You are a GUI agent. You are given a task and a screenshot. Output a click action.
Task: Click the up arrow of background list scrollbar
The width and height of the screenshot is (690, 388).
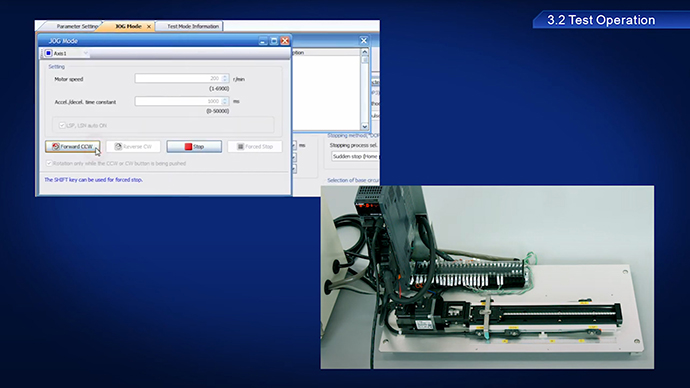point(364,52)
